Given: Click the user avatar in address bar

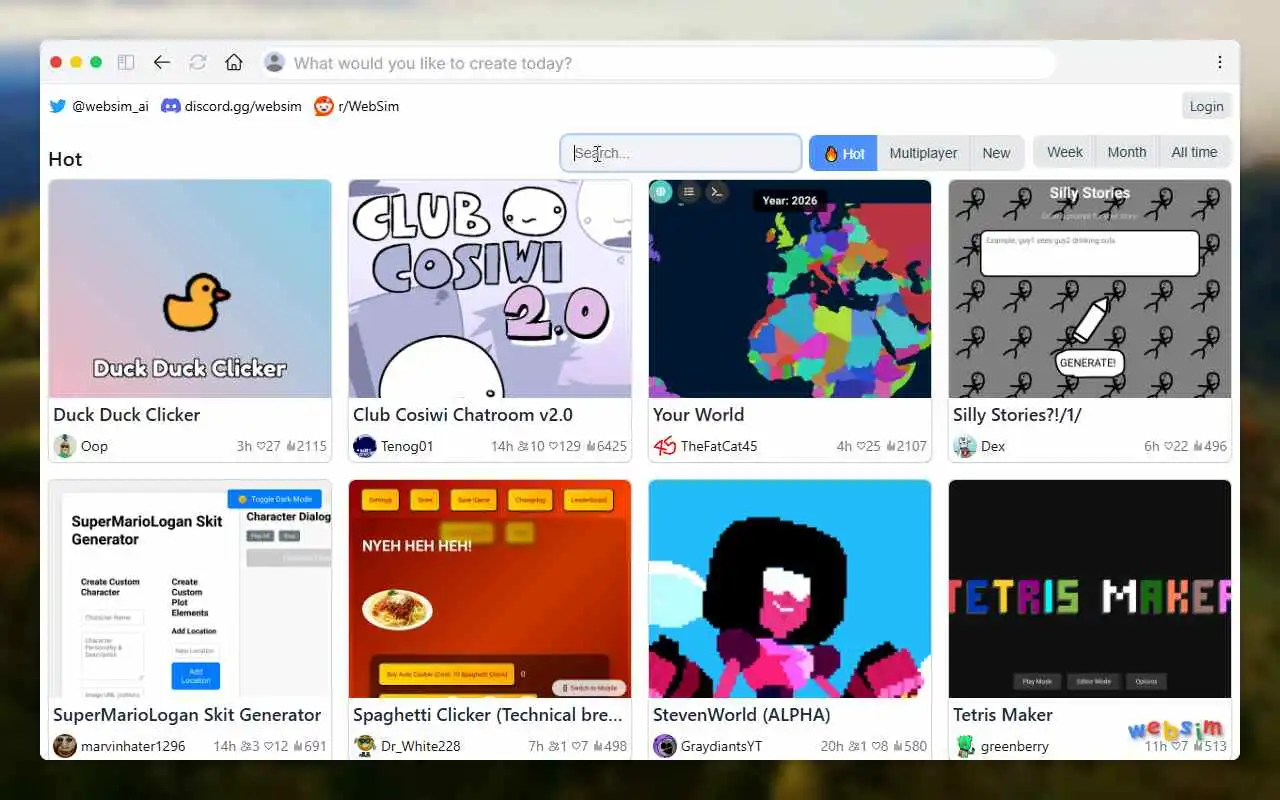Looking at the screenshot, I should (274, 63).
